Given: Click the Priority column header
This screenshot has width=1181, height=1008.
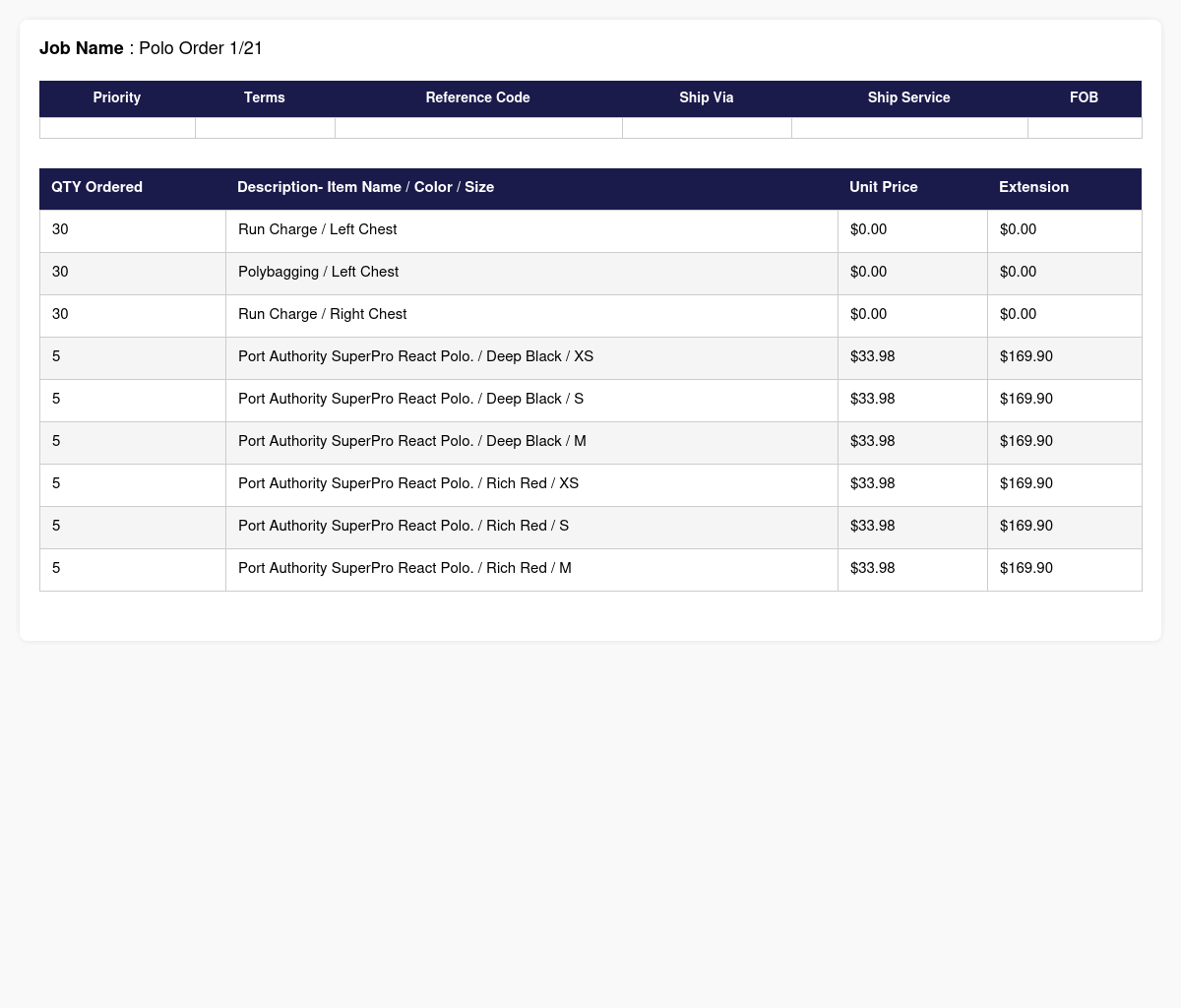Looking at the screenshot, I should 117,97.
